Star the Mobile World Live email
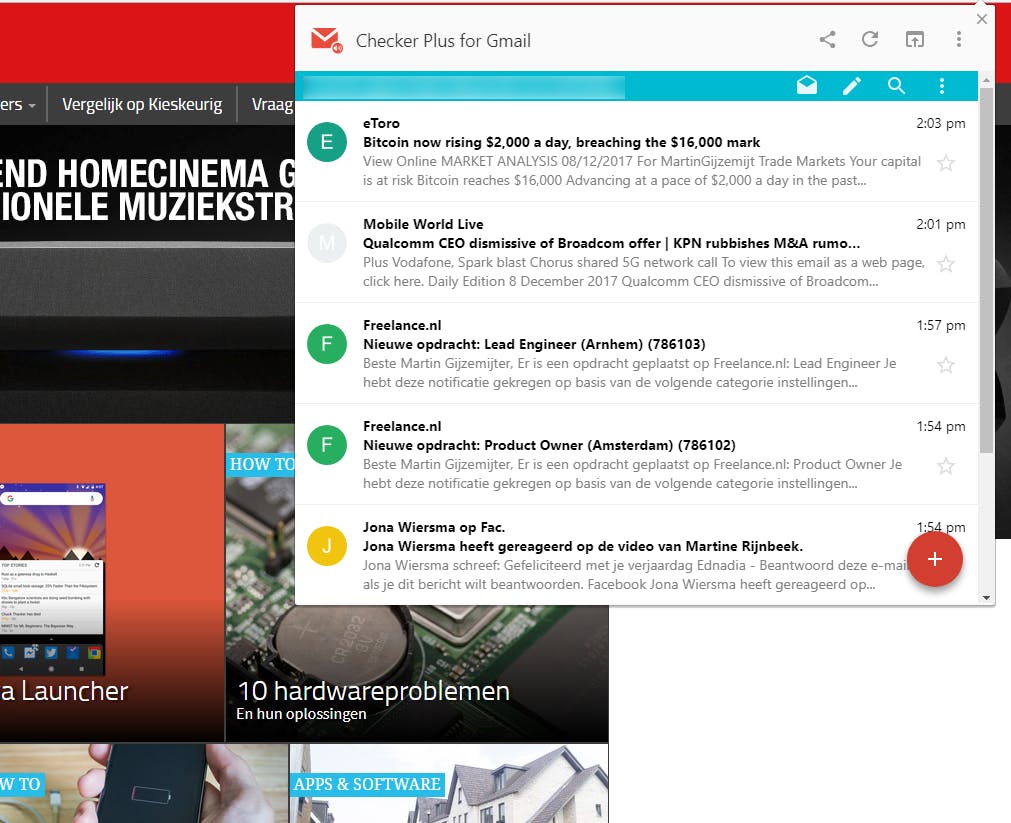 [946, 264]
